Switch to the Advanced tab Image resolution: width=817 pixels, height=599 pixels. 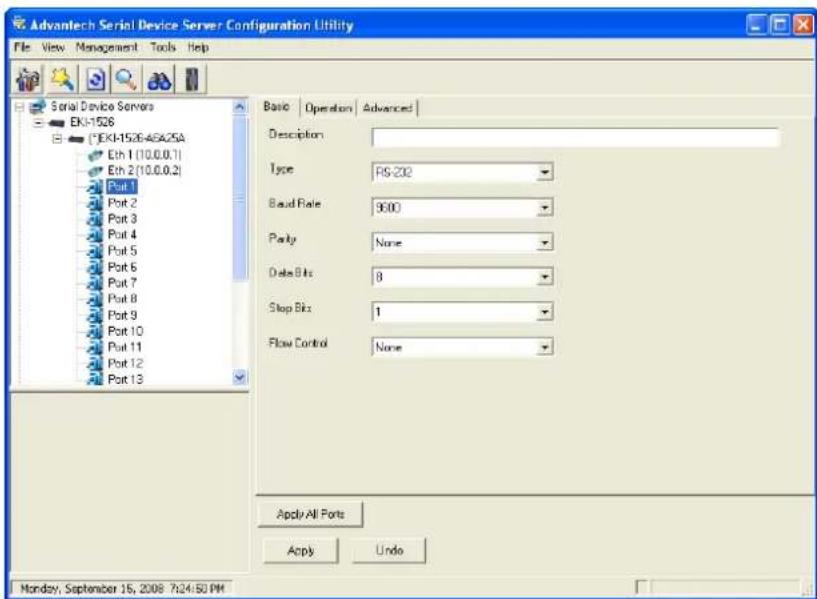tap(387, 108)
